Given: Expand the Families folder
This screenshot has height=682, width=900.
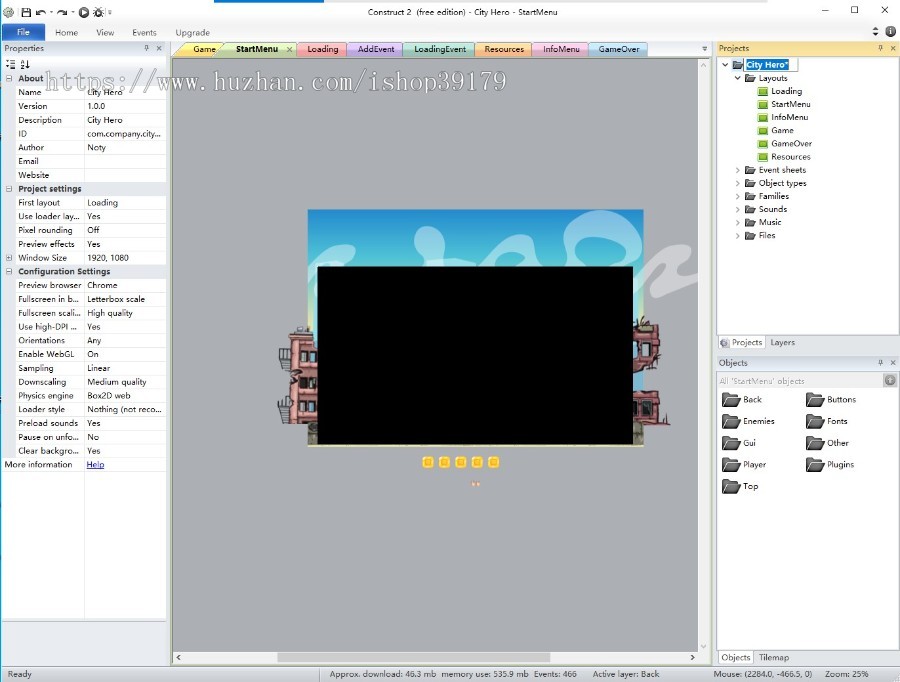Looking at the screenshot, I should point(738,196).
